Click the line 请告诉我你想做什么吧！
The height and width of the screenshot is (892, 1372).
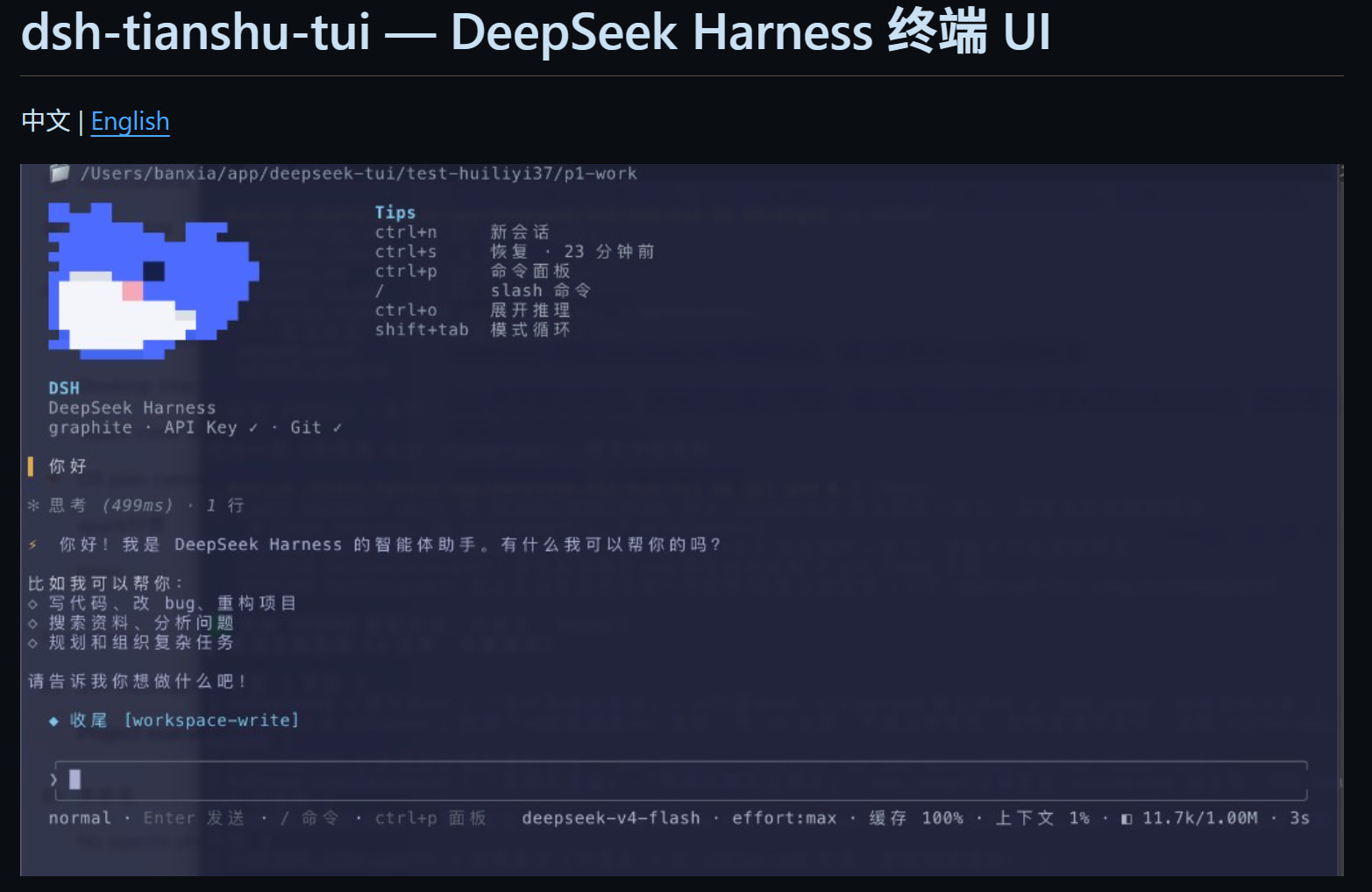138,681
